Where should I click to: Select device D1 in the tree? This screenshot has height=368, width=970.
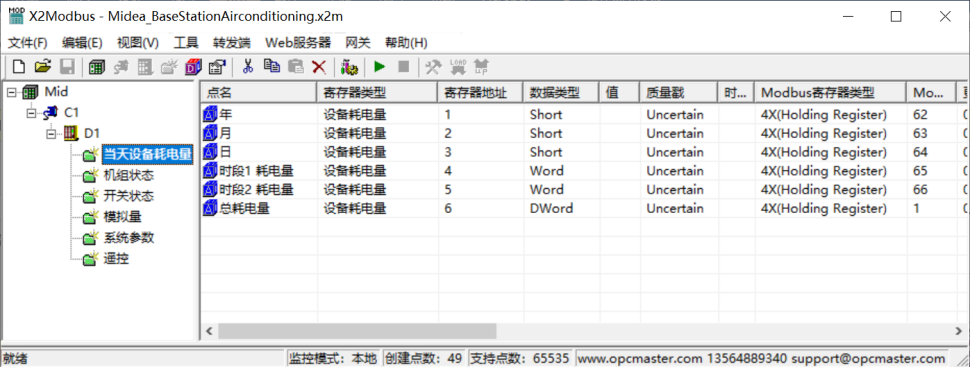92,133
